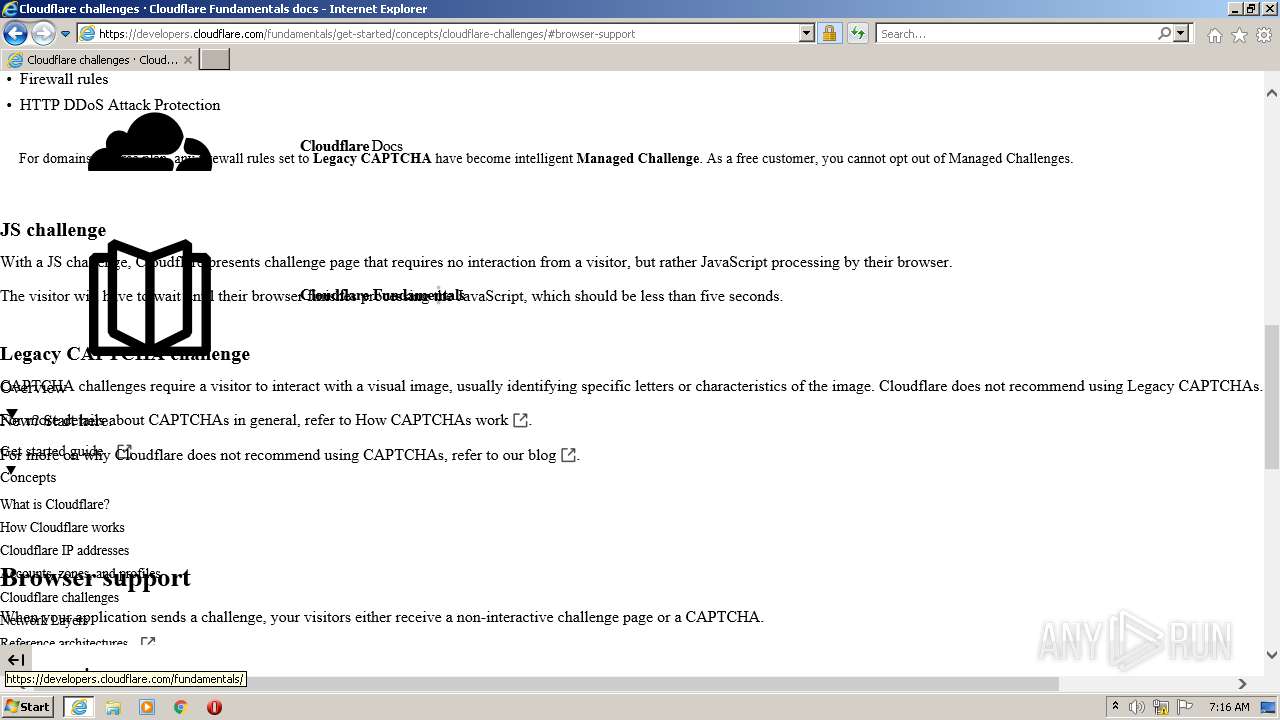Open the Get started guide link
This screenshot has height=720, width=1280.
pos(52,451)
